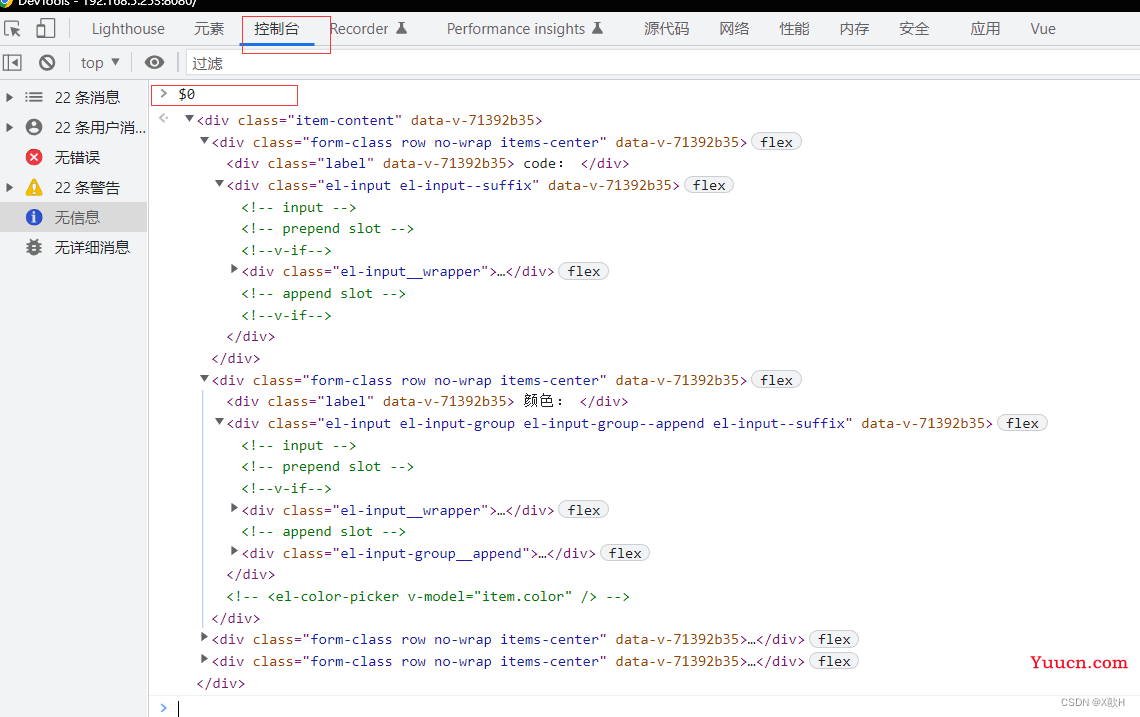Switch to the Lighthouse tab

[x=128, y=29]
